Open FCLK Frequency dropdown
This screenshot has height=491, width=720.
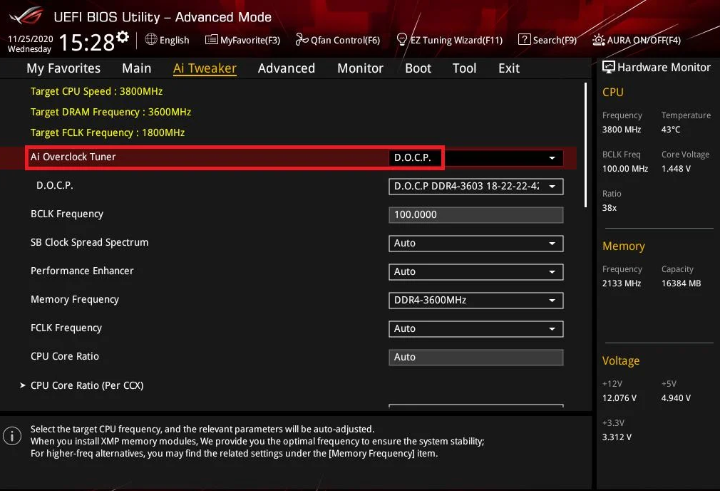point(476,329)
